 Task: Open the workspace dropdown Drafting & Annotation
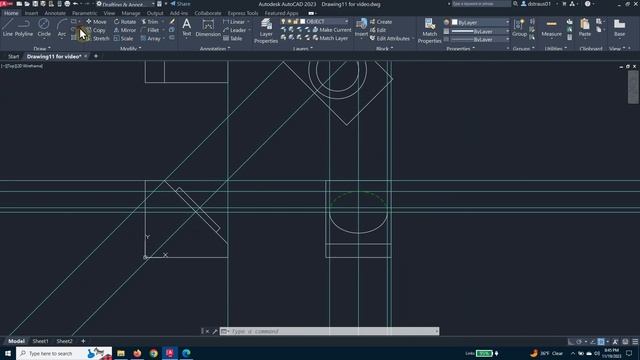point(126,4)
